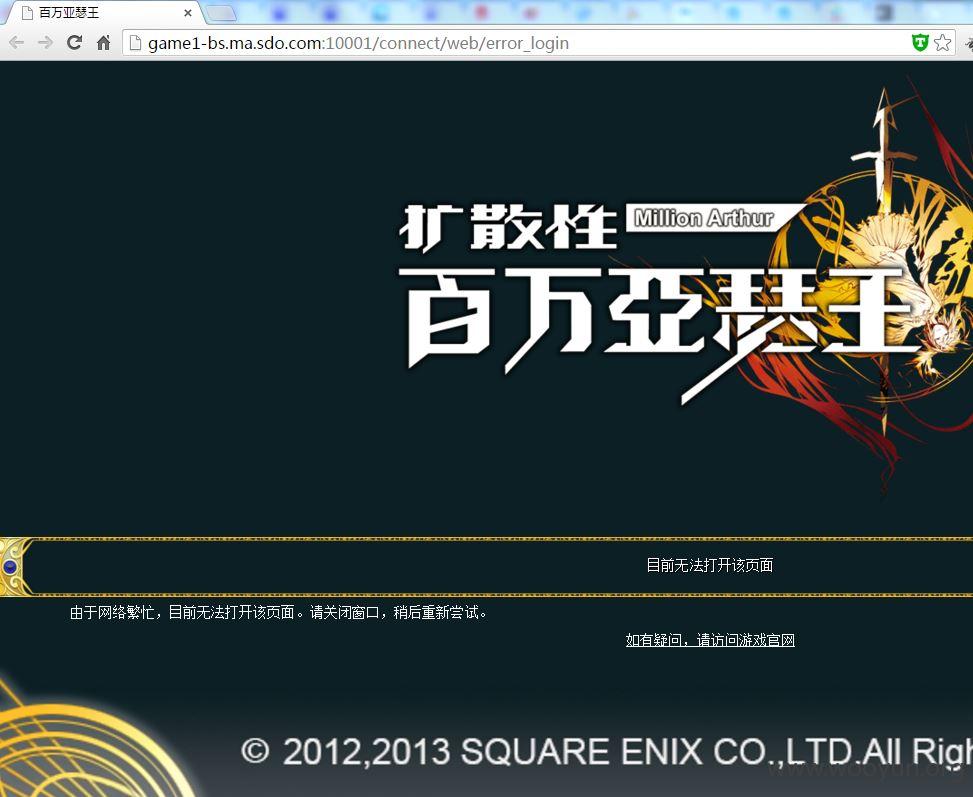Reload the page with refresh icon
This screenshot has width=973, height=797.
coord(74,43)
